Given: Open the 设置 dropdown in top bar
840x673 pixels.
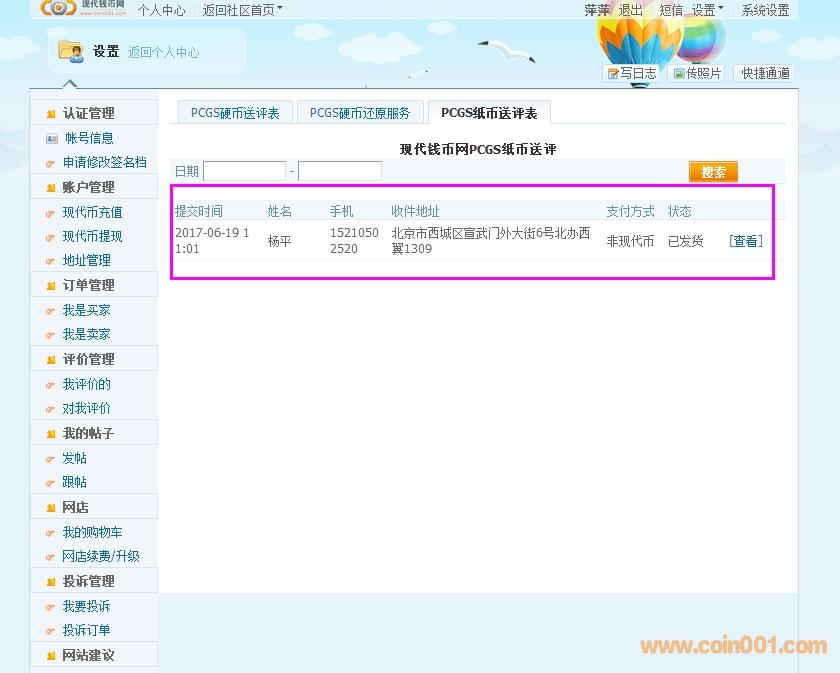Looking at the screenshot, I should point(707,10).
